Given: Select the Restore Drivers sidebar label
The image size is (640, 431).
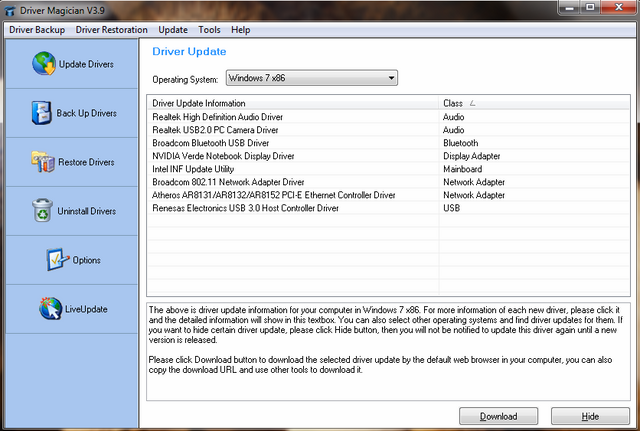Looking at the screenshot, I should [x=86, y=162].
